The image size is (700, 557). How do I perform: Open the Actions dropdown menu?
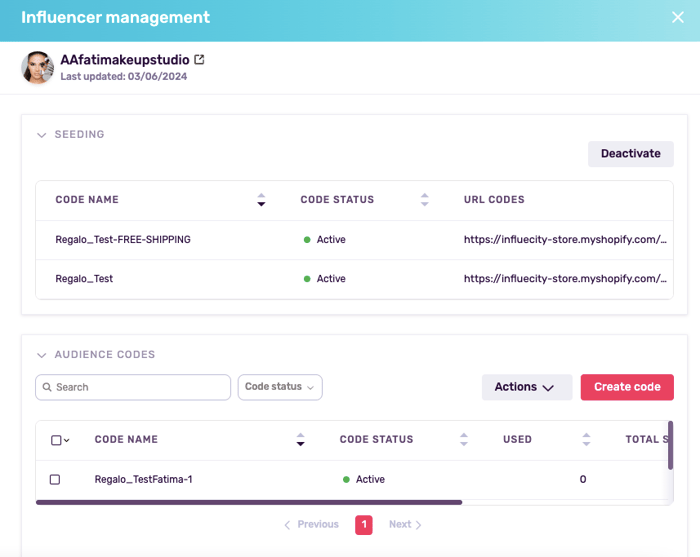pos(526,387)
